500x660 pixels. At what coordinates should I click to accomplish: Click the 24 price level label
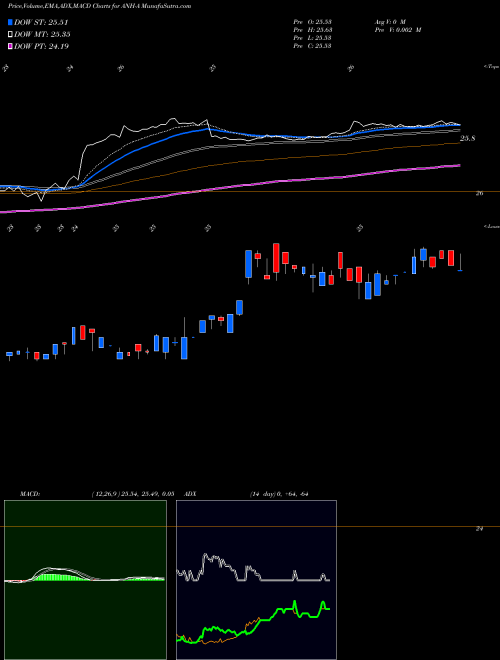(479, 529)
